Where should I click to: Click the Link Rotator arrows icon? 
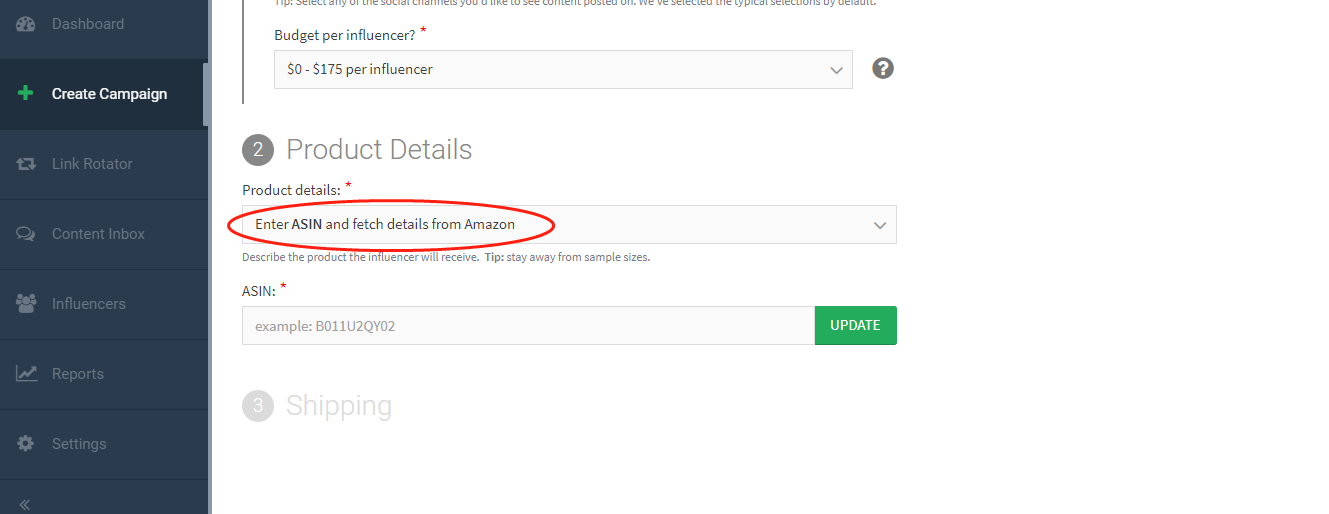(x=26, y=164)
